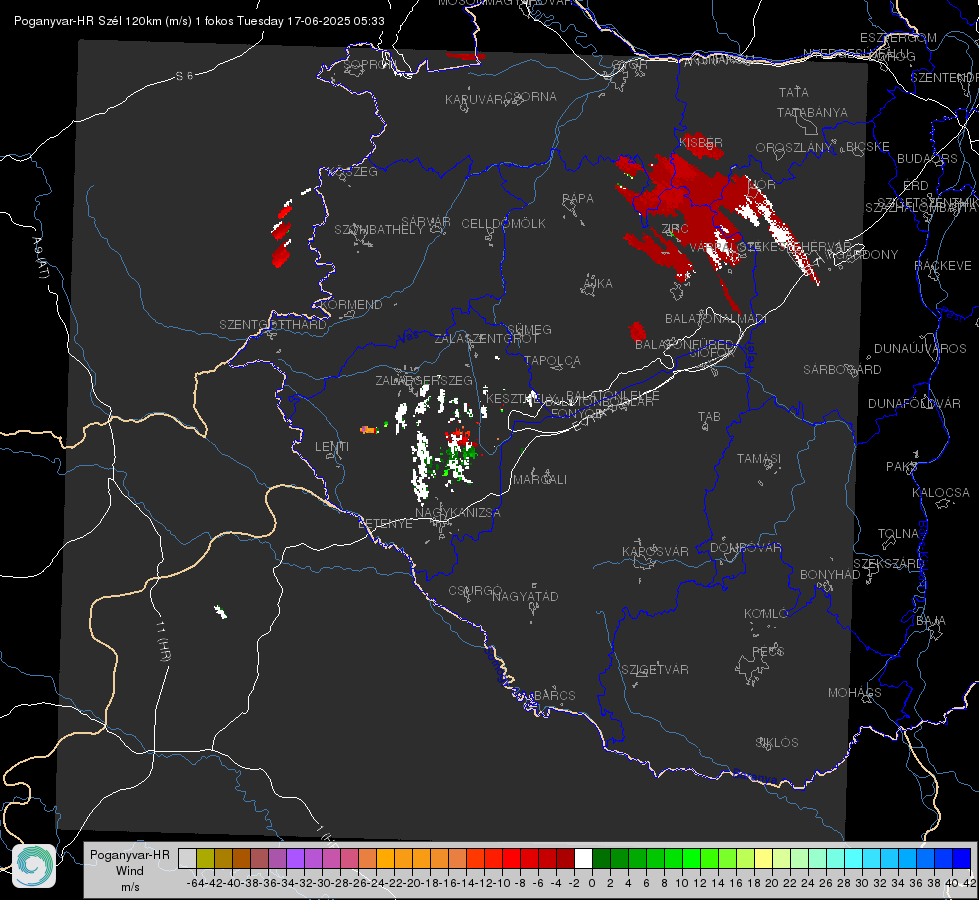Viewport: 979px width, 900px height.
Task: Select the KÖRMEND label
Action: tap(351, 305)
